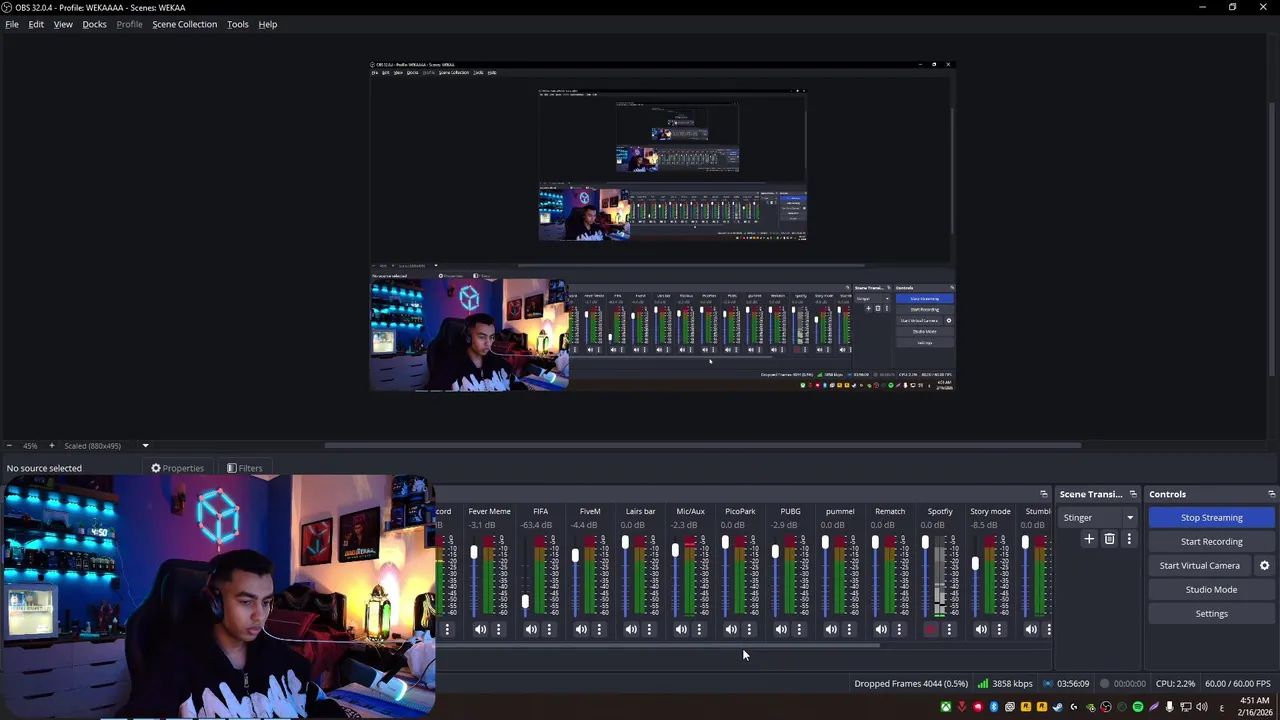Screen dimensions: 1280x720
Task: Open the Tools menu
Action: (237, 24)
